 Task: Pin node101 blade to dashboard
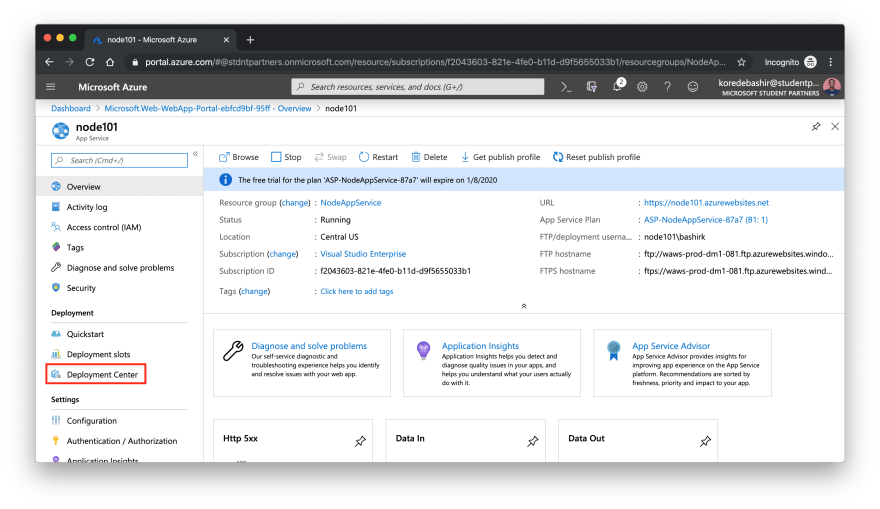(x=816, y=127)
